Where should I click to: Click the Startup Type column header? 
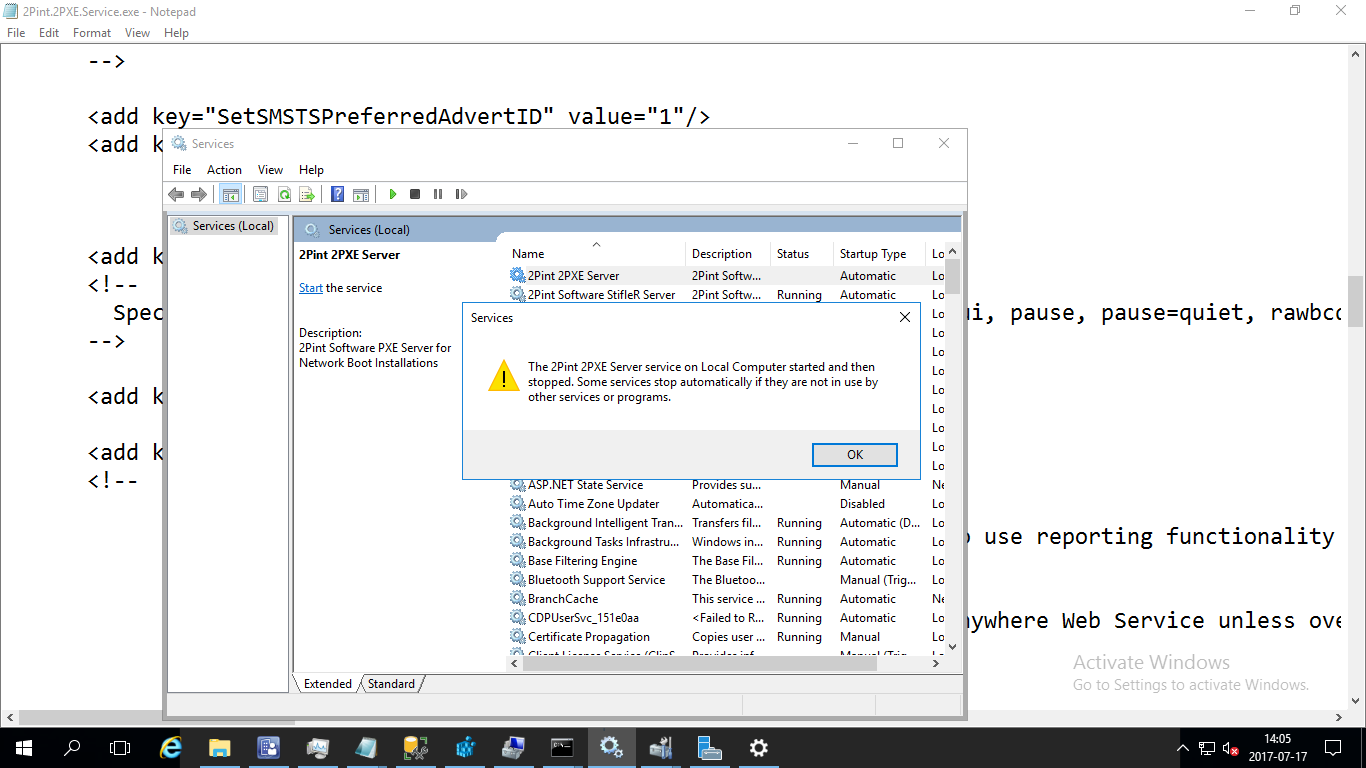(880, 254)
